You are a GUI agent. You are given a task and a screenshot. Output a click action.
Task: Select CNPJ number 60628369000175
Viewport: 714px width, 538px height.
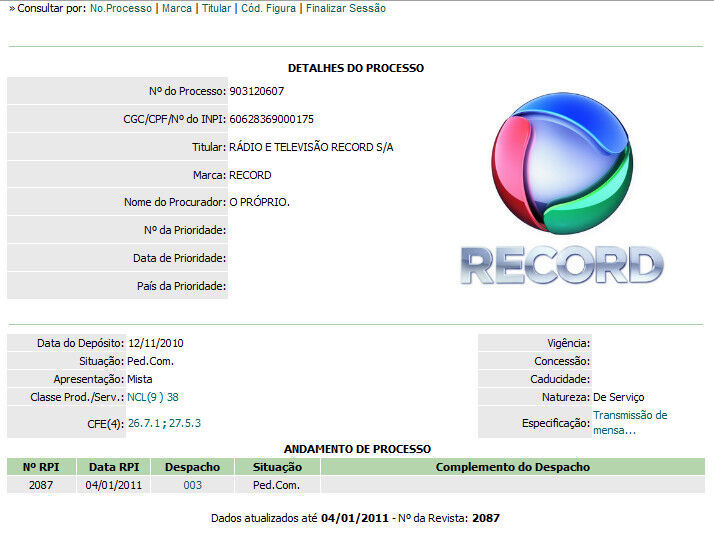(x=271, y=119)
